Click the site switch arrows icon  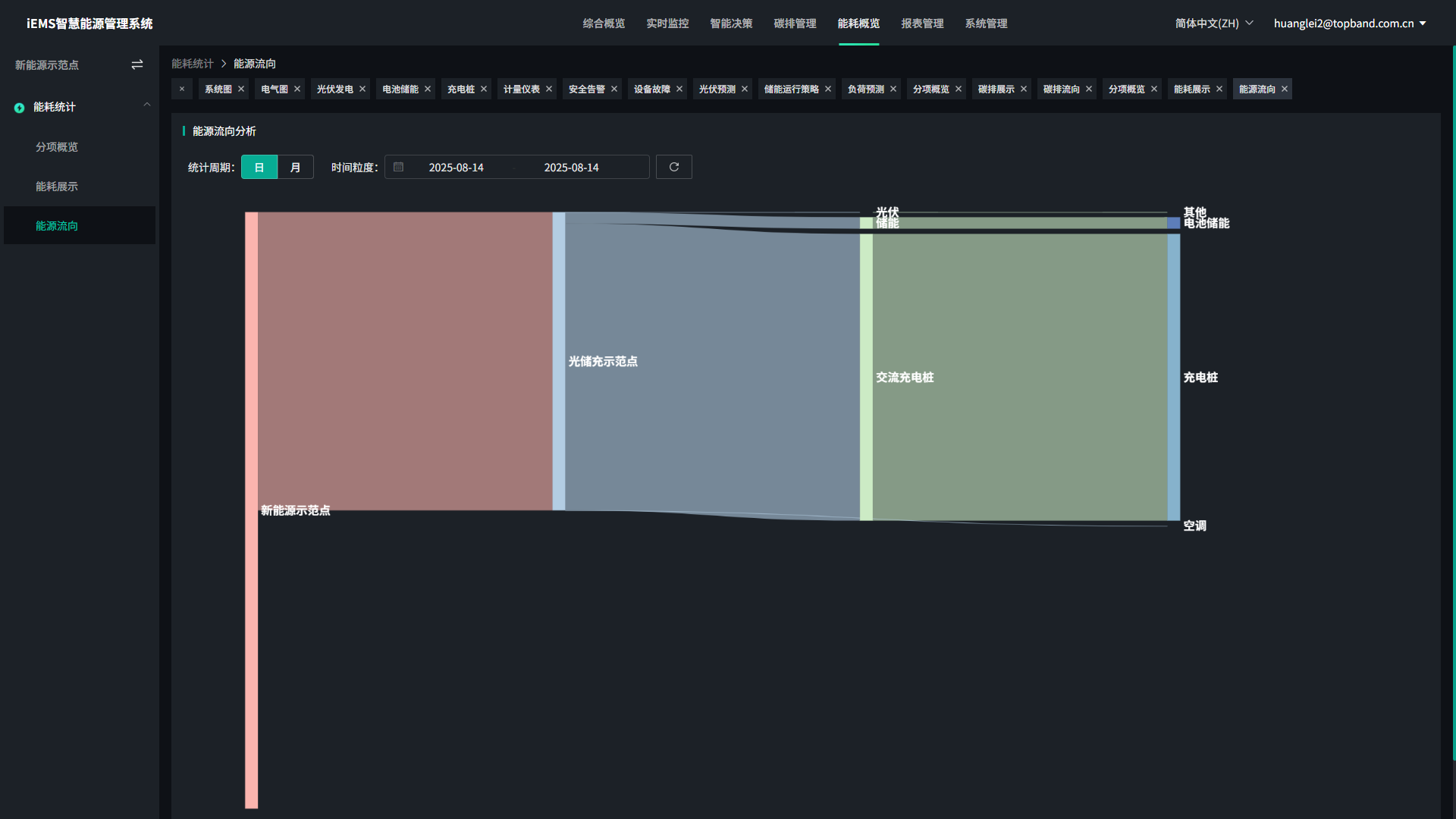tap(137, 65)
